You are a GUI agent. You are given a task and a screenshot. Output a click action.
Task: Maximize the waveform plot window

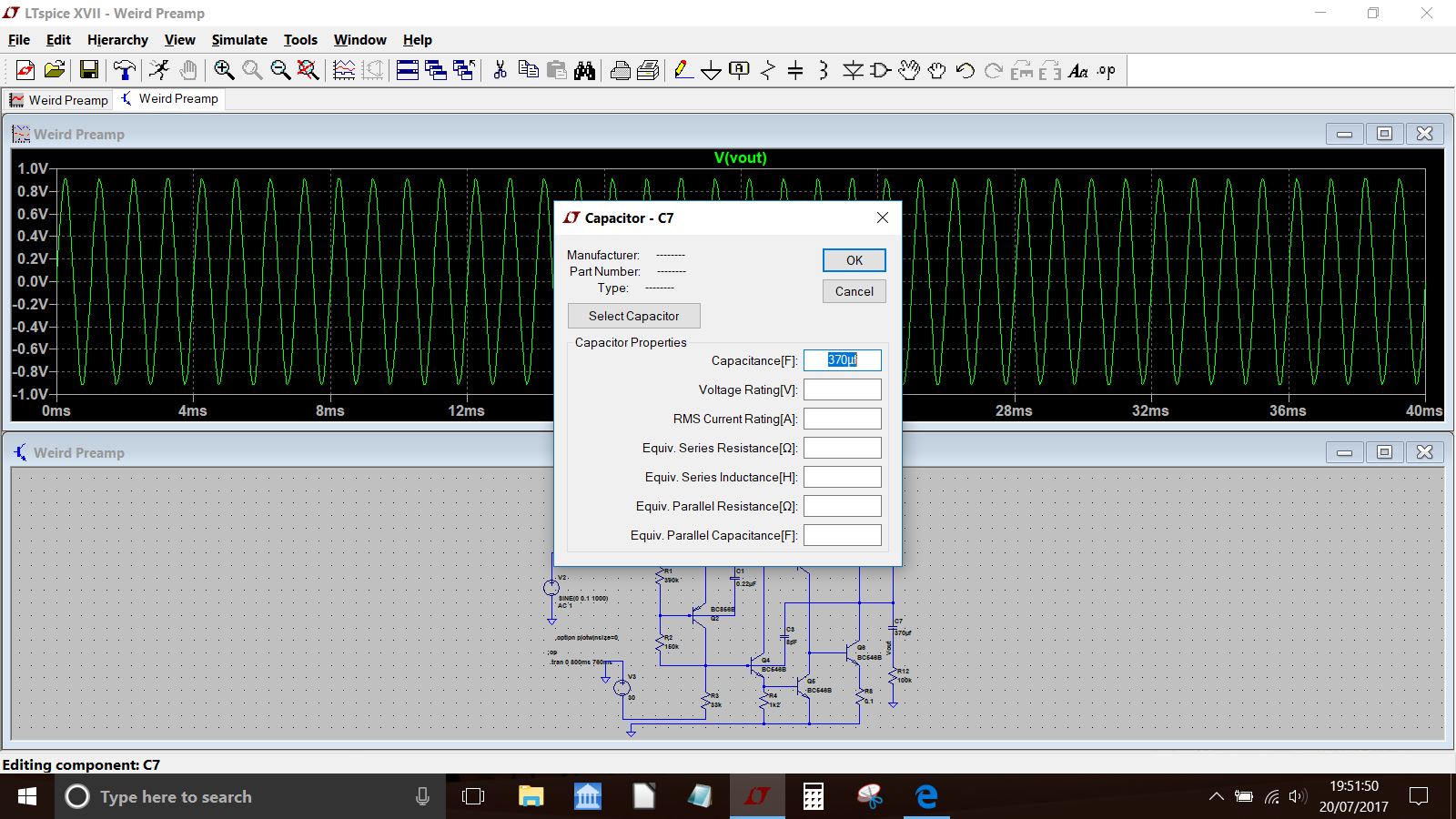1384,134
